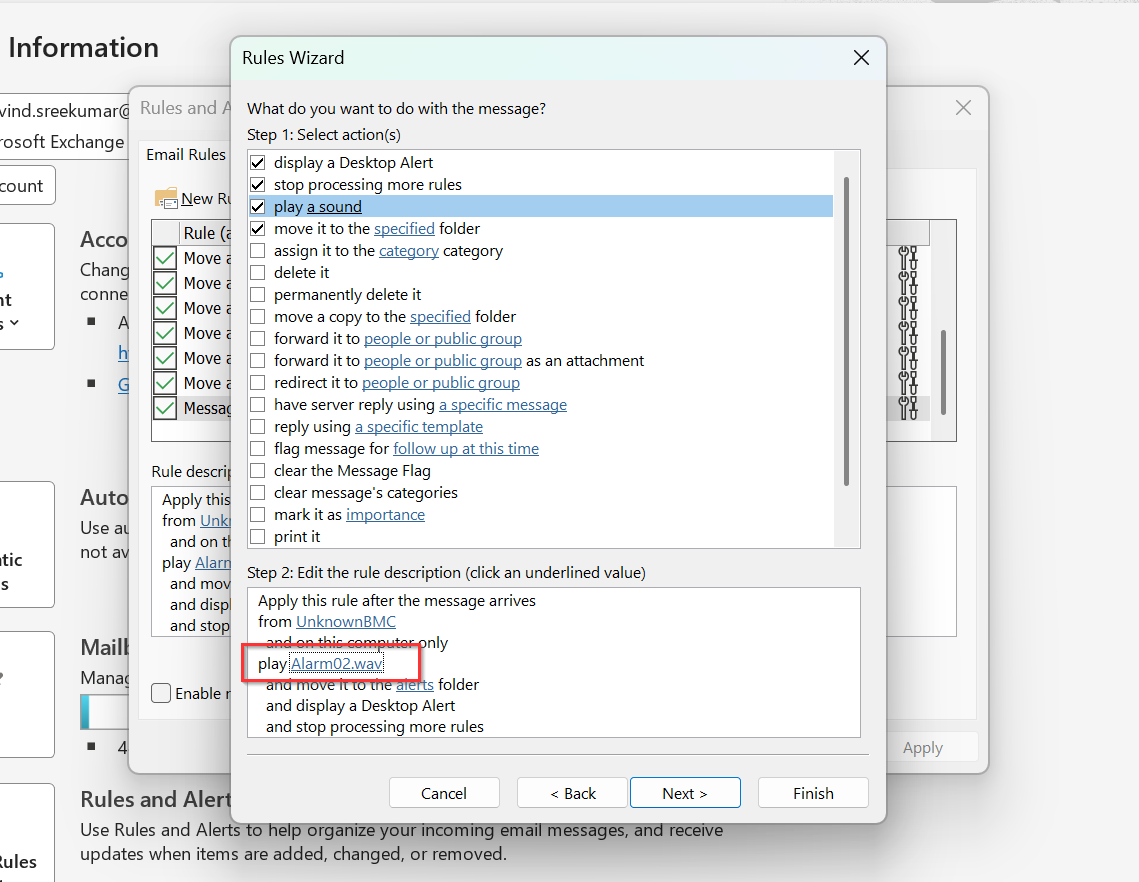1139x882 pixels.
Task: Open the Alarm02.wav sound link
Action: tap(337, 663)
